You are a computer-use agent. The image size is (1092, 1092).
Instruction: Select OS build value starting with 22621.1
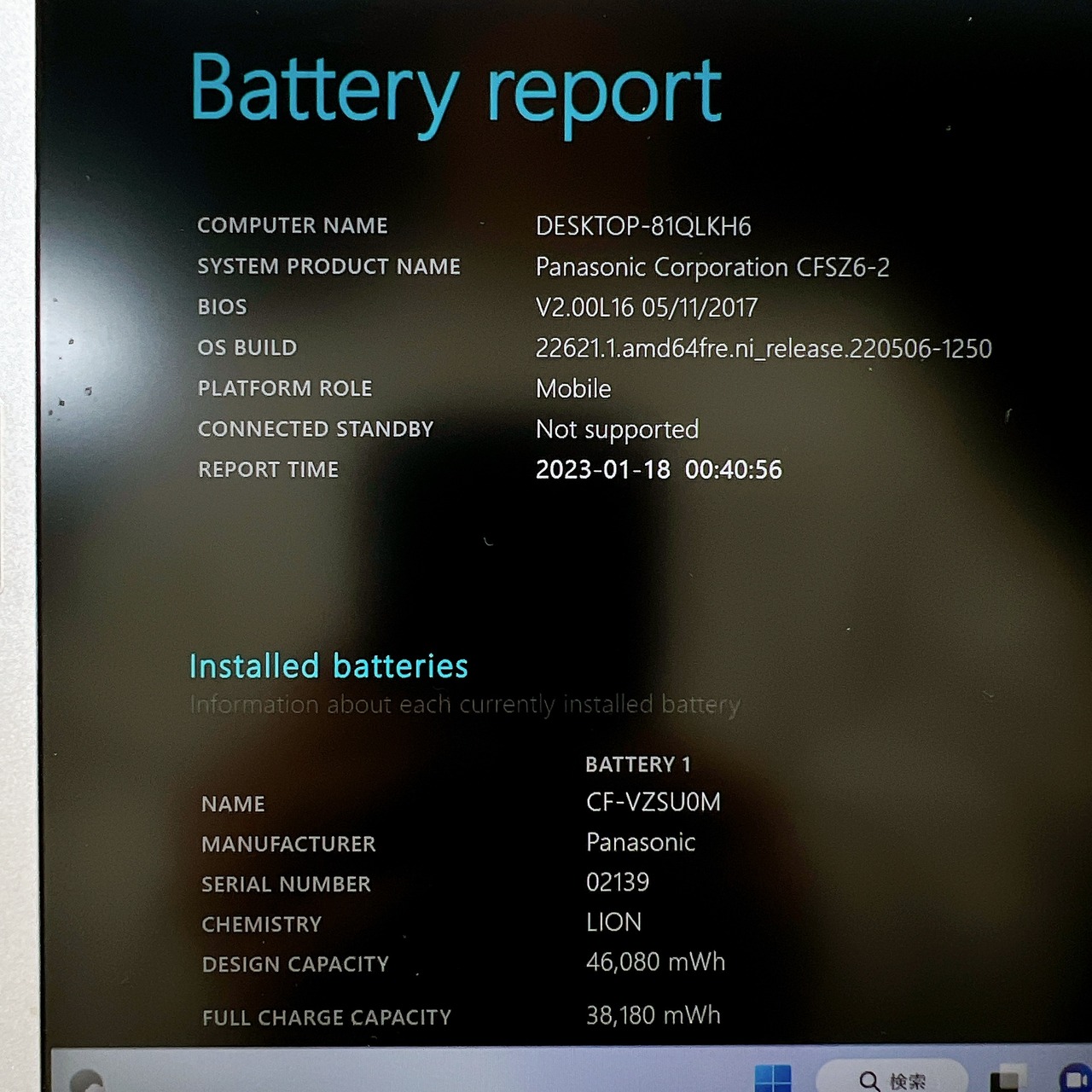(x=764, y=348)
